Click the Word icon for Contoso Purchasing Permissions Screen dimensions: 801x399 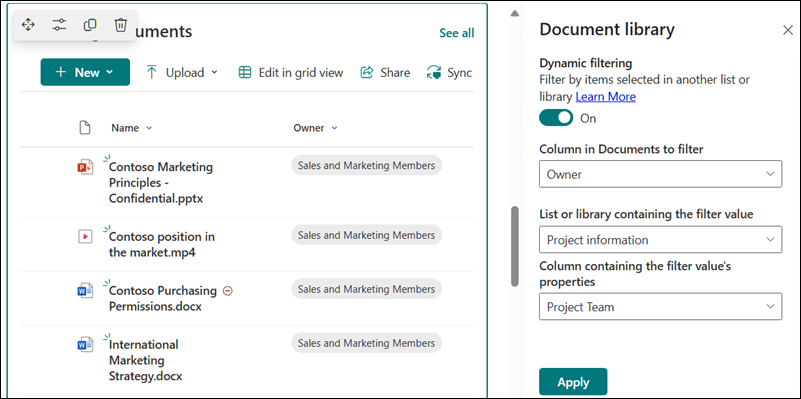click(x=85, y=291)
